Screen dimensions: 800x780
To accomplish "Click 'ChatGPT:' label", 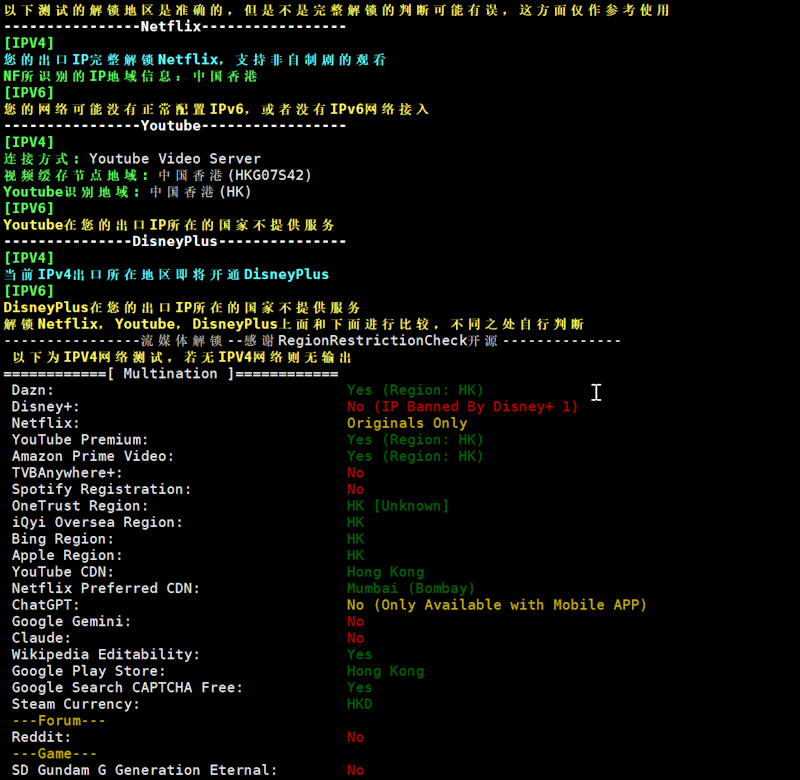I will [45, 605].
